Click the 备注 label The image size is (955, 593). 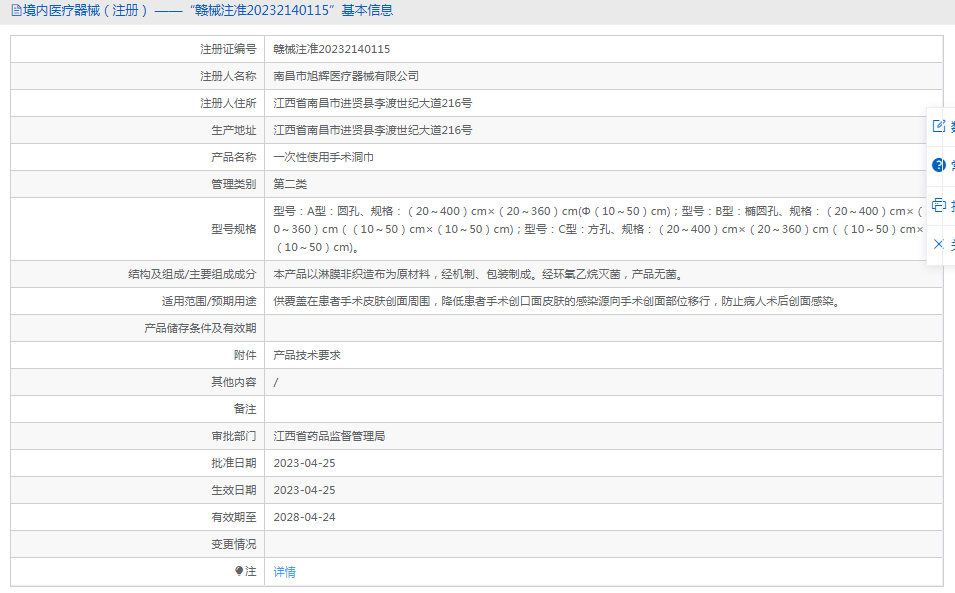245,409
